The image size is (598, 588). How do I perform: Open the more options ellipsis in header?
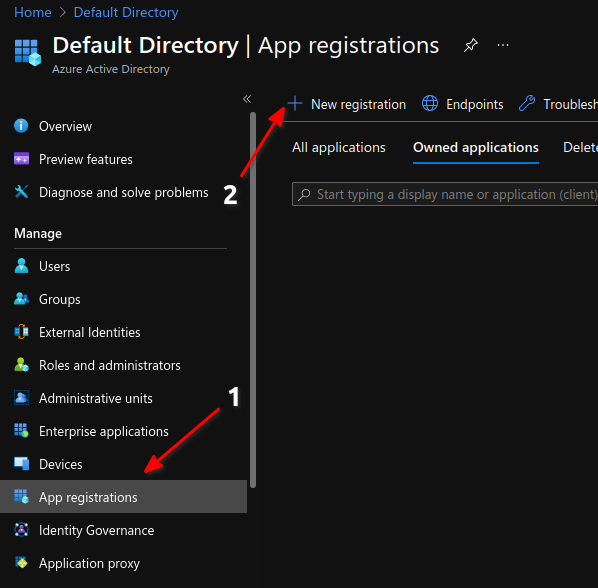[503, 45]
